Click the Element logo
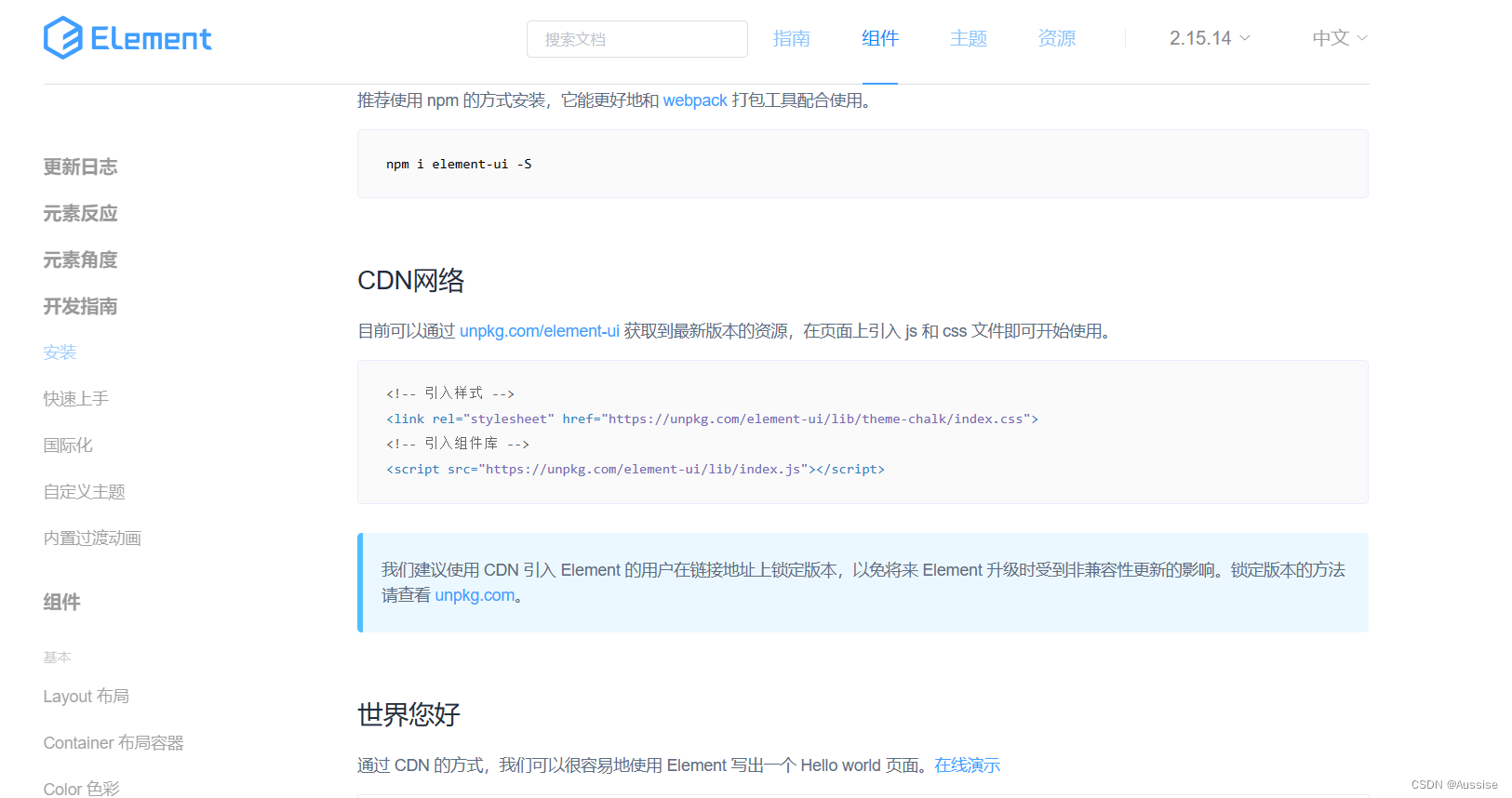This screenshot has height=798, width=1512. (x=127, y=38)
